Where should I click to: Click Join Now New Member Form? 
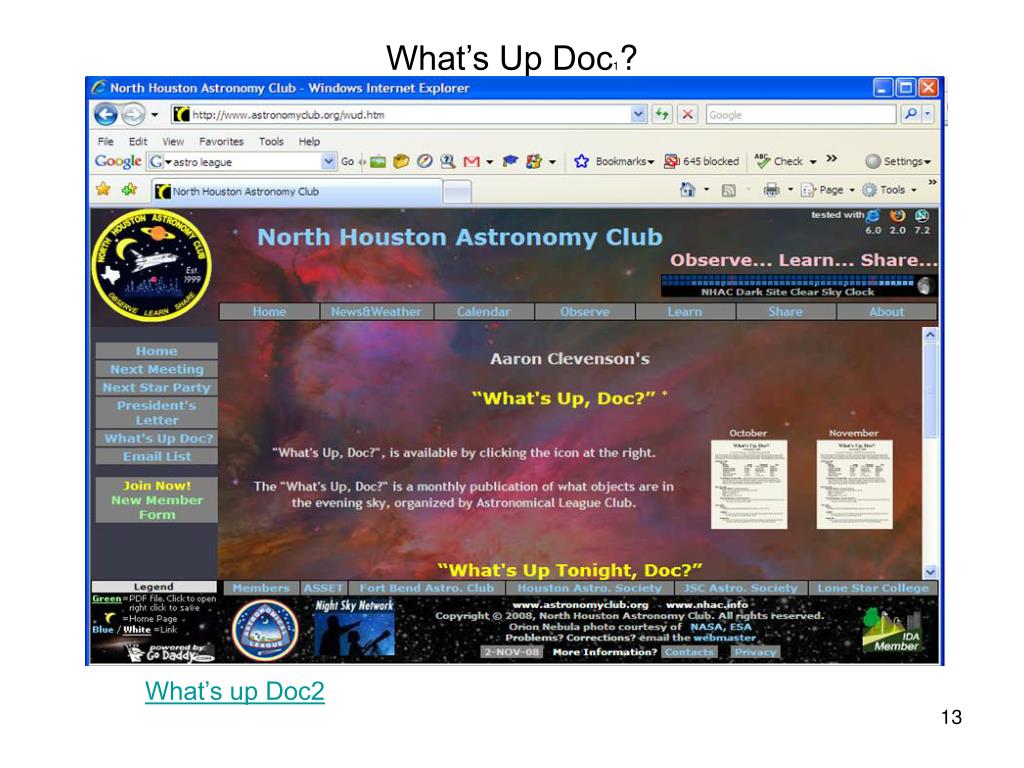pos(156,500)
